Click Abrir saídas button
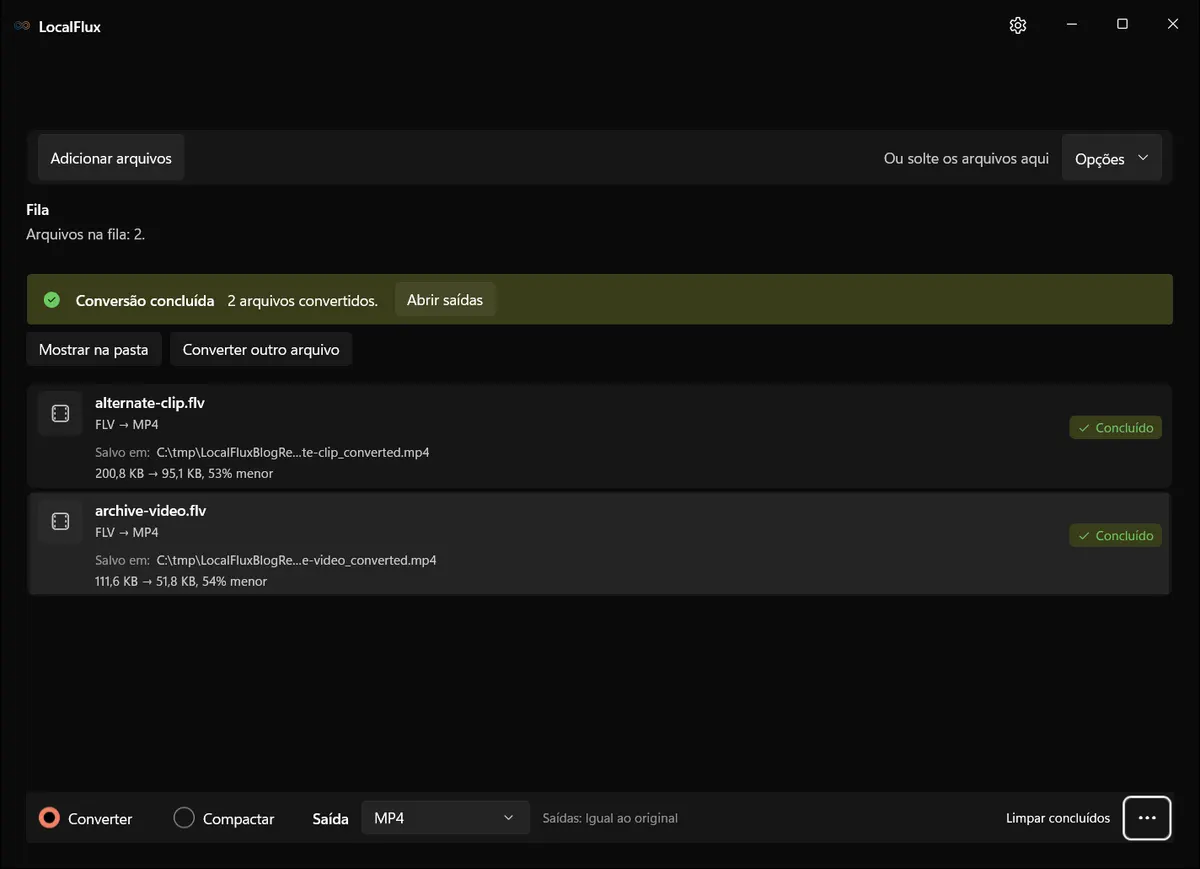This screenshot has width=1200, height=869. pos(445,300)
